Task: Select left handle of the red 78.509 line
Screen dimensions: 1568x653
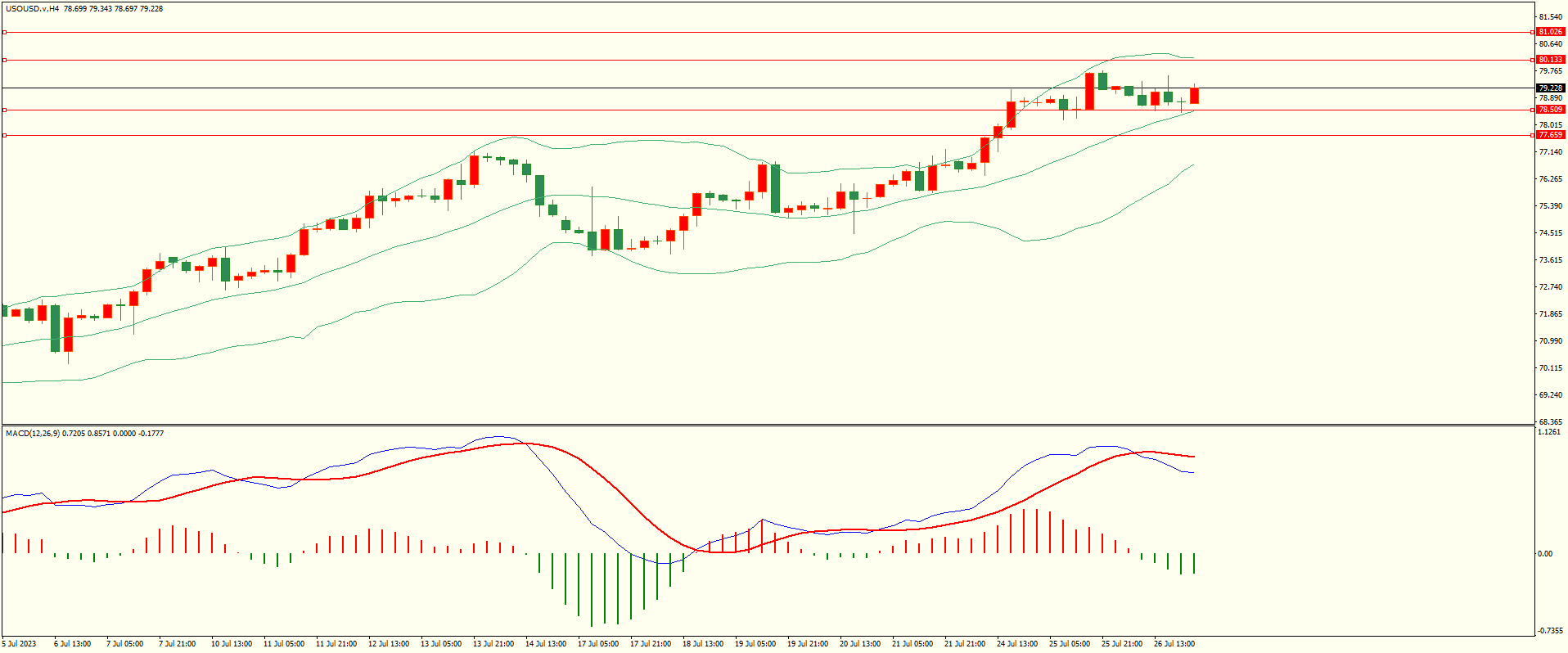Action: pos(4,110)
